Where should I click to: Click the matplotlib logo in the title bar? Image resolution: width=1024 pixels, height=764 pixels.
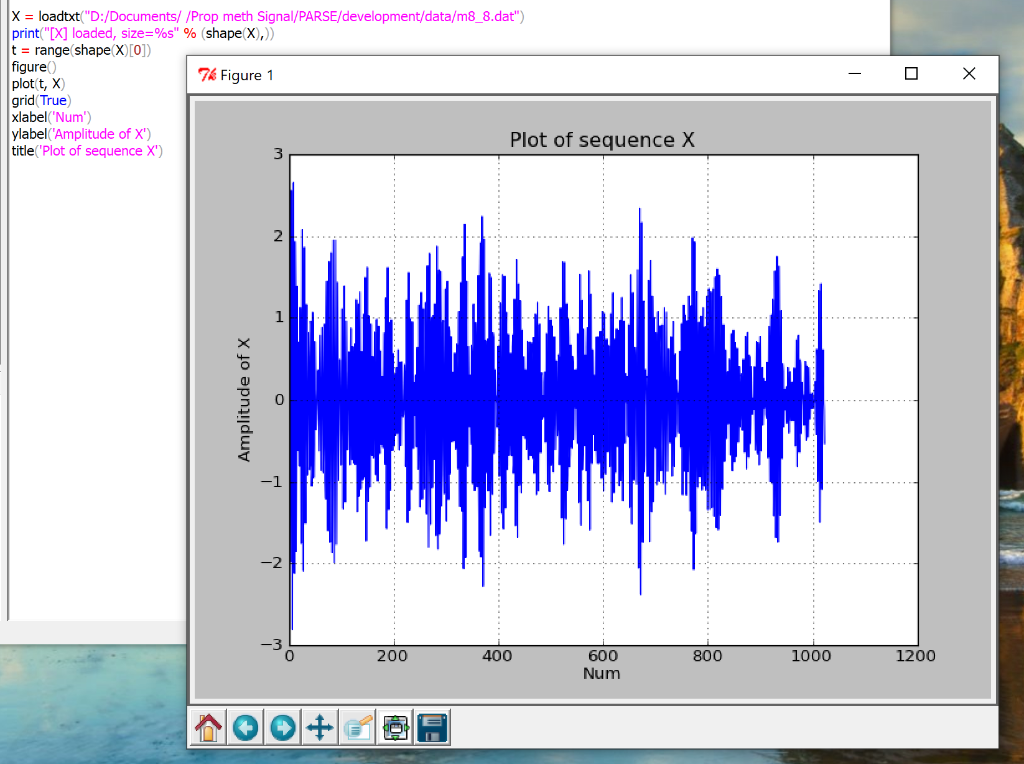pos(206,74)
